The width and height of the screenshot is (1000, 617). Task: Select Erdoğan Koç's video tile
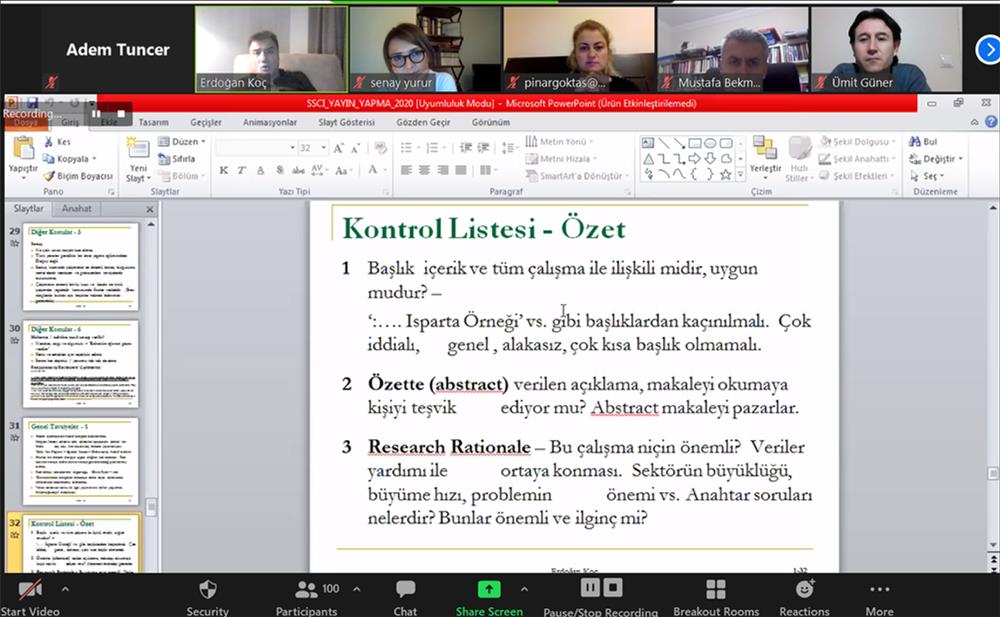[x=271, y=49]
